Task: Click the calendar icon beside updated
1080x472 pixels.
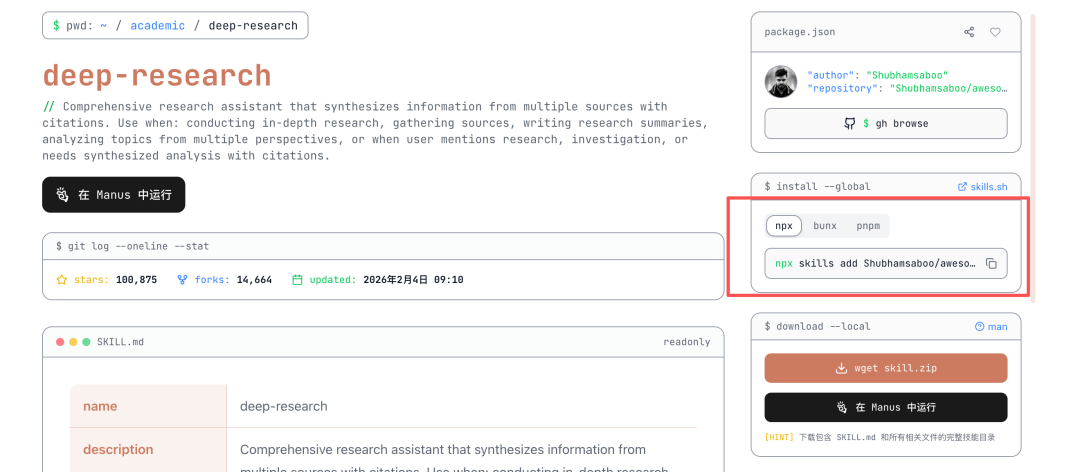Action: click(x=297, y=280)
